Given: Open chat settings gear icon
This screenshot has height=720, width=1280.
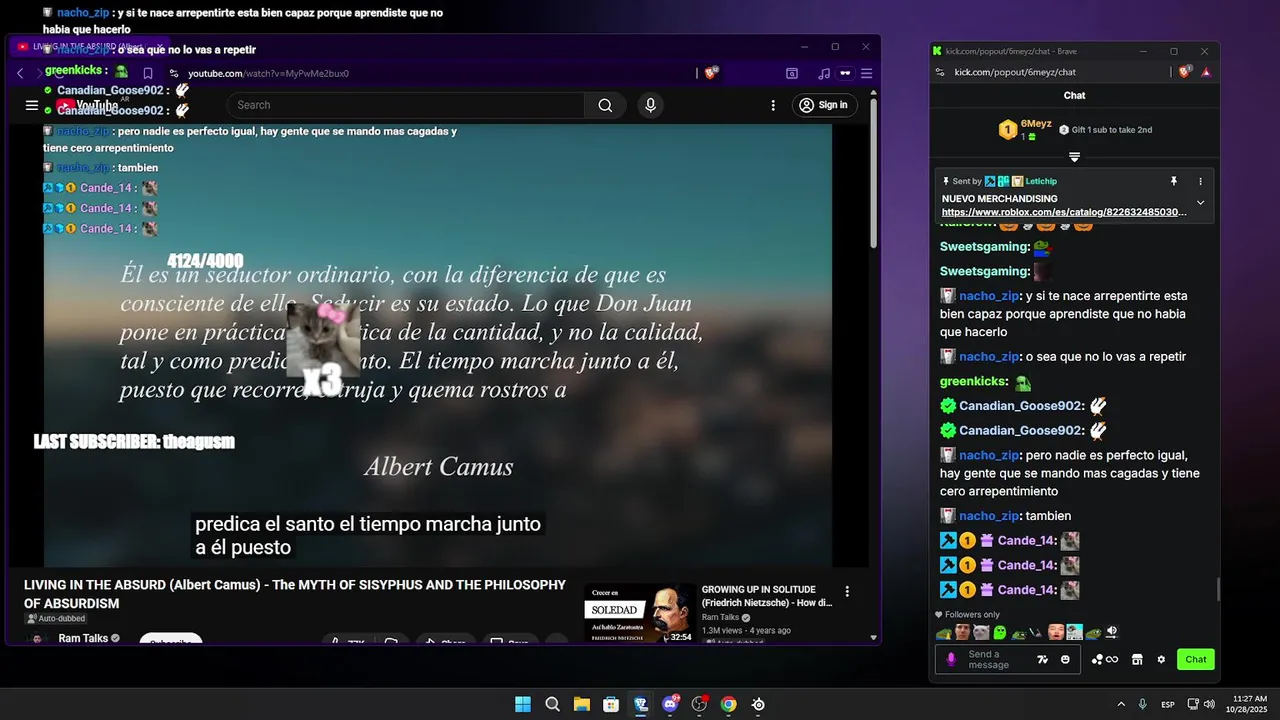Looking at the screenshot, I should (1161, 659).
